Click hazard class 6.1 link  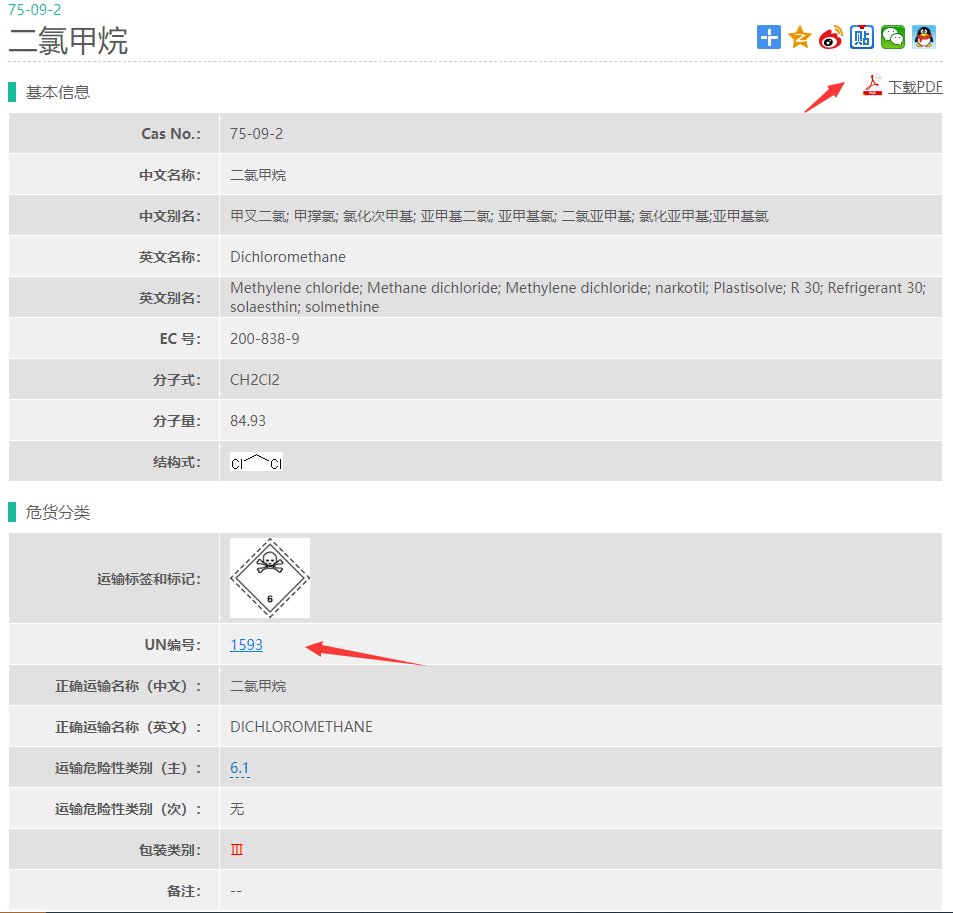point(239,768)
